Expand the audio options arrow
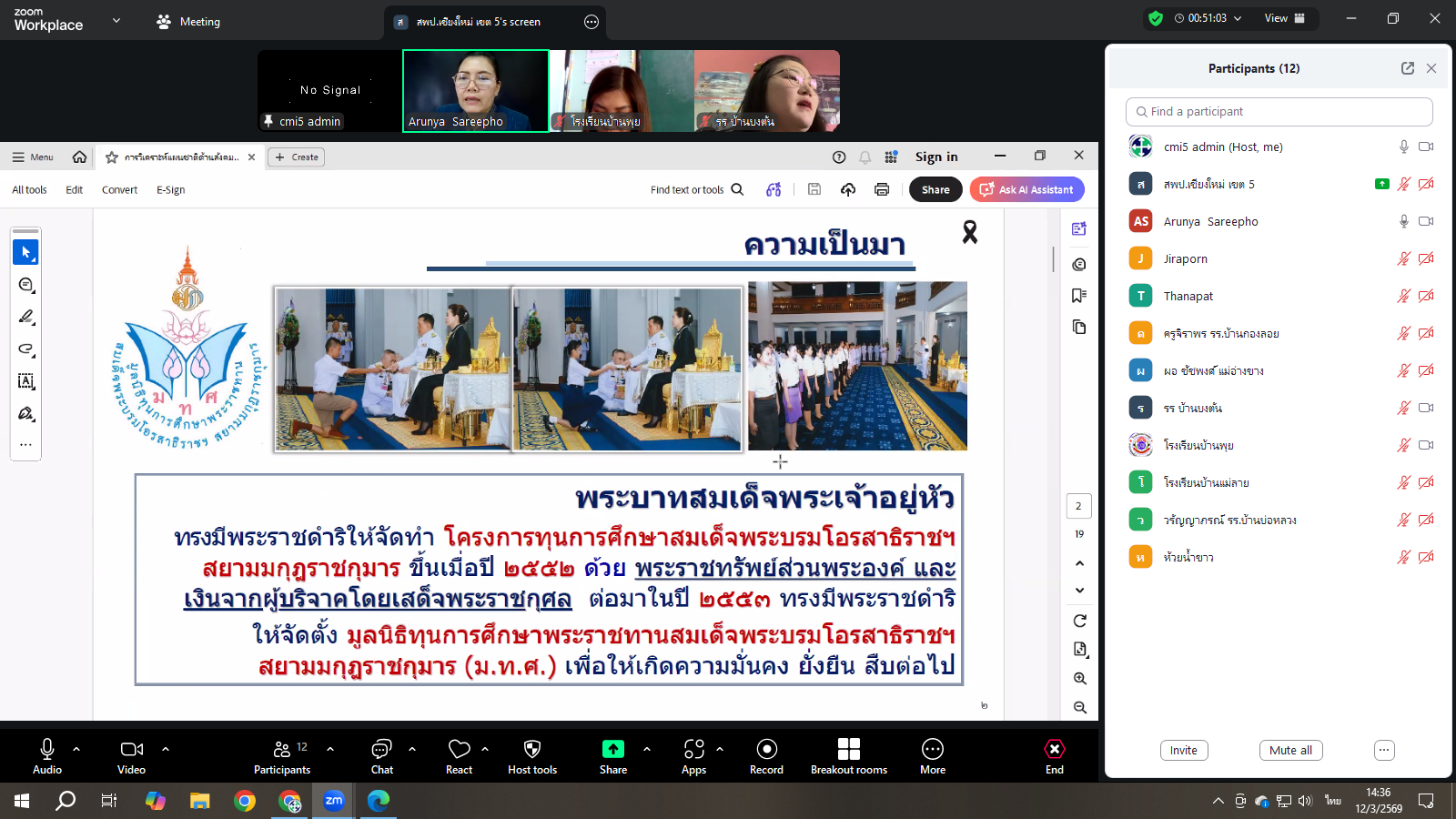Image resolution: width=1456 pixels, height=819 pixels. click(76, 749)
